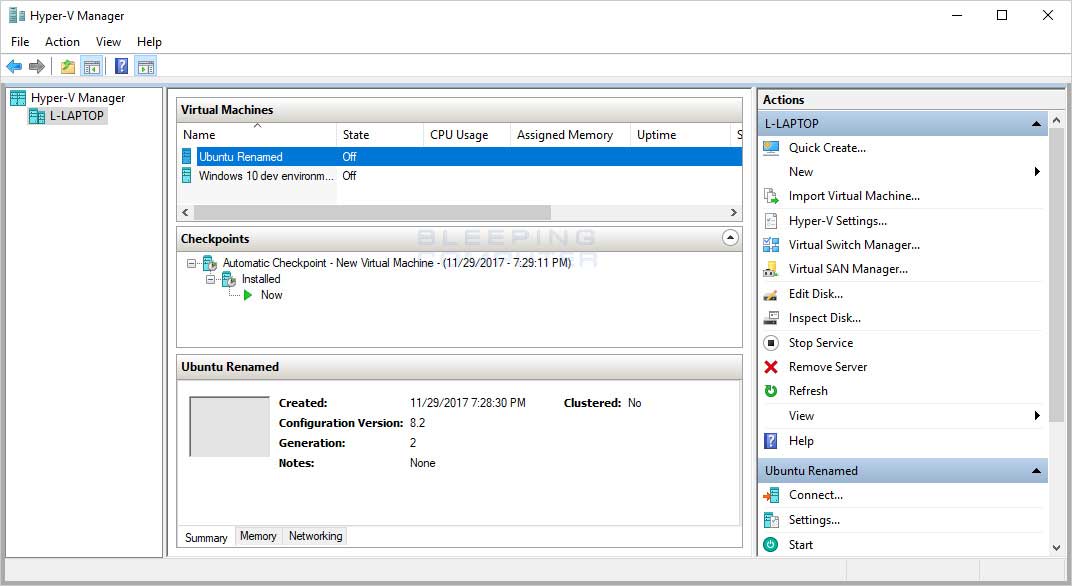Switch to the Memory tab
Viewport: 1072px width, 586px height.
pyautogui.click(x=258, y=536)
